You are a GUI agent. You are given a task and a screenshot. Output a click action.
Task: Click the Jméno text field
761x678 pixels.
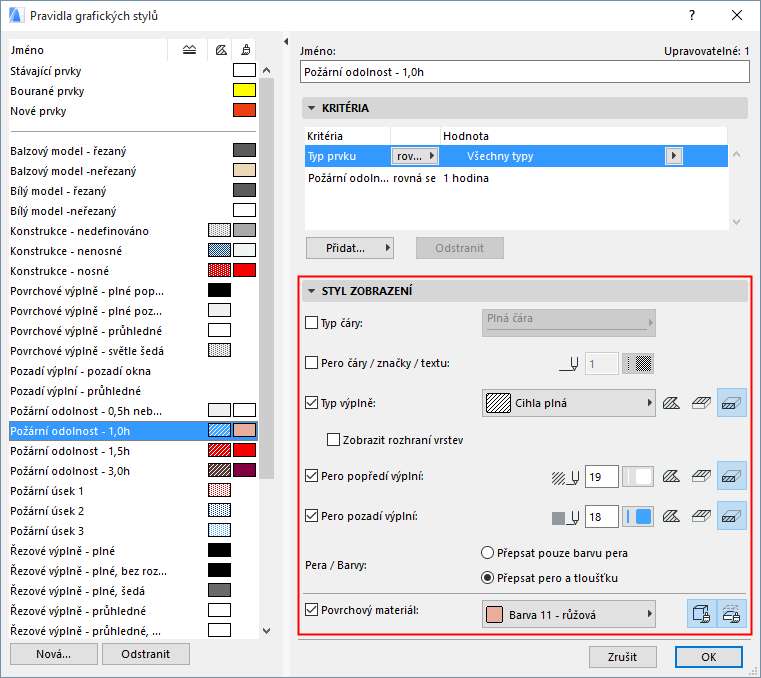coord(525,72)
